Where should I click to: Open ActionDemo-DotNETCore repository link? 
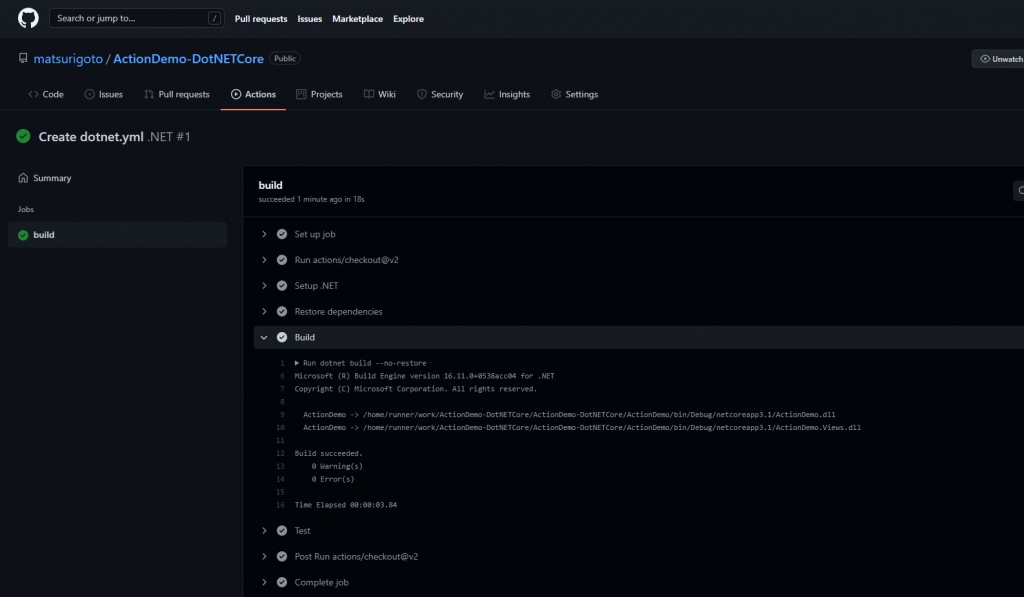188,59
